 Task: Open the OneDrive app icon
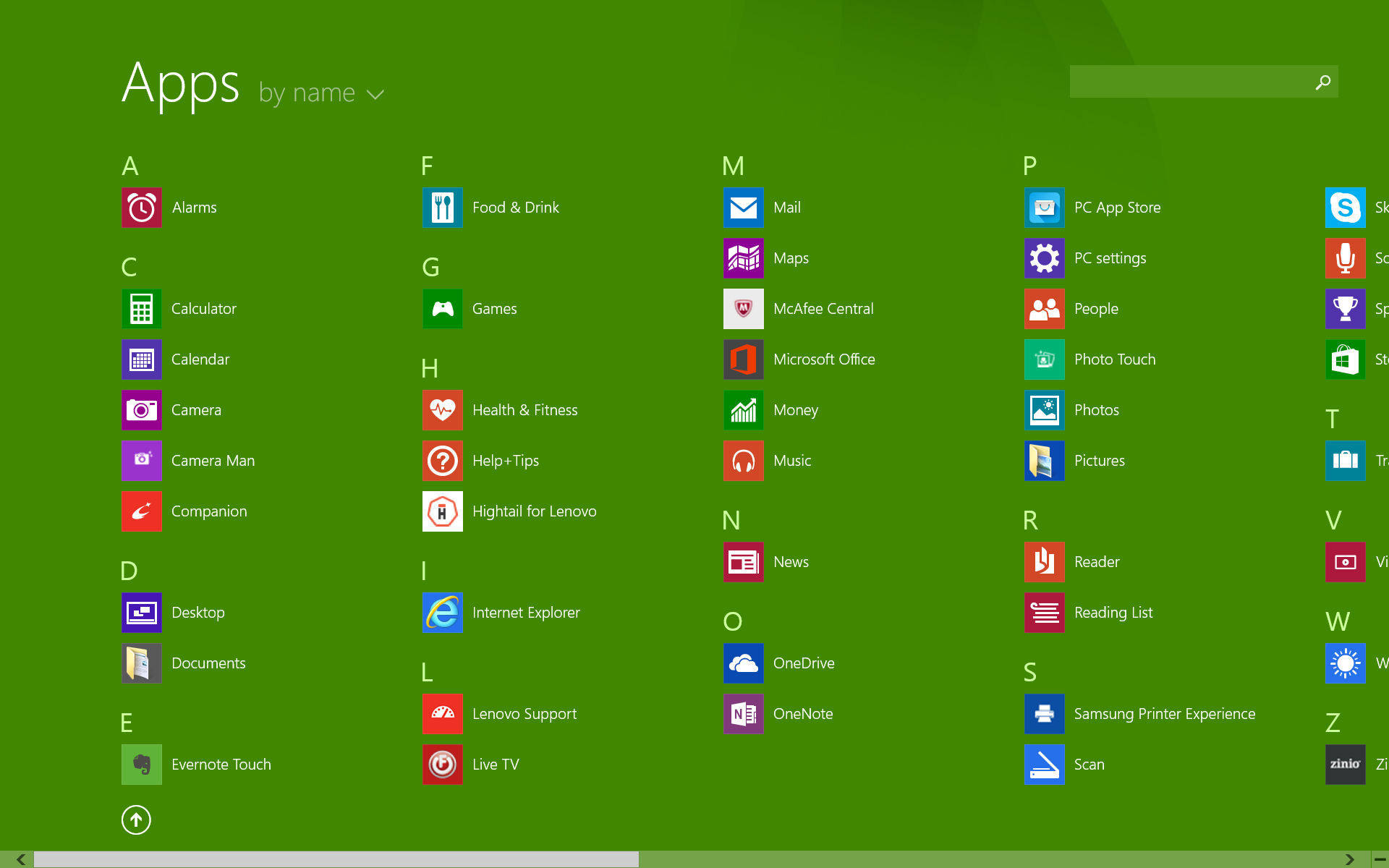click(743, 663)
